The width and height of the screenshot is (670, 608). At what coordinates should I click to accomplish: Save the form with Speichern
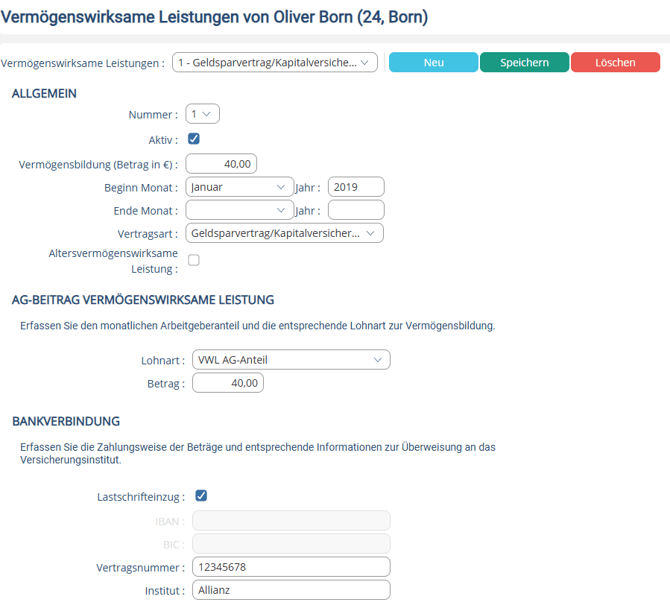click(x=524, y=62)
